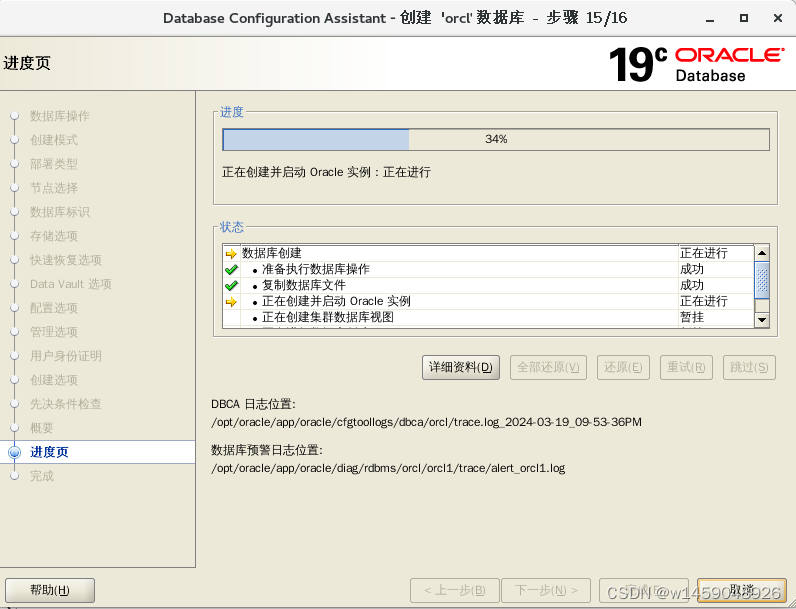Click the status list scrollbar thumb
This screenshot has width=796, height=609.
tap(761, 280)
